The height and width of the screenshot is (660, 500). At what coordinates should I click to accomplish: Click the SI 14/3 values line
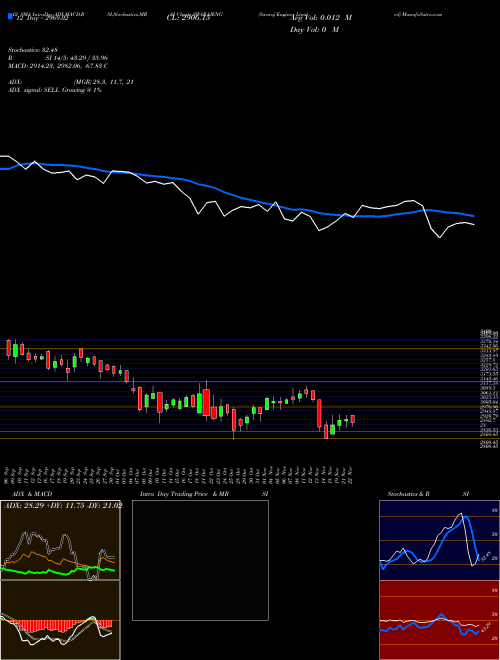click(77, 58)
